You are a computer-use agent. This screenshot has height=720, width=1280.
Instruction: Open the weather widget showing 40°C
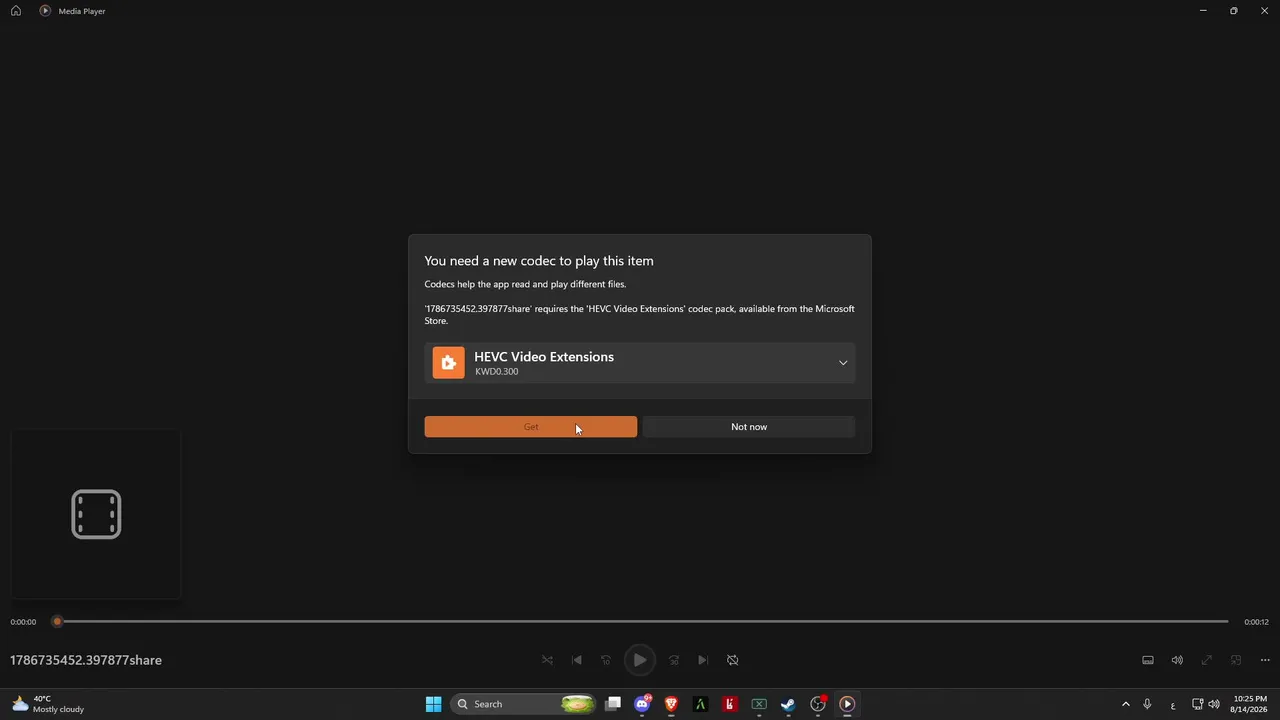click(x=48, y=704)
